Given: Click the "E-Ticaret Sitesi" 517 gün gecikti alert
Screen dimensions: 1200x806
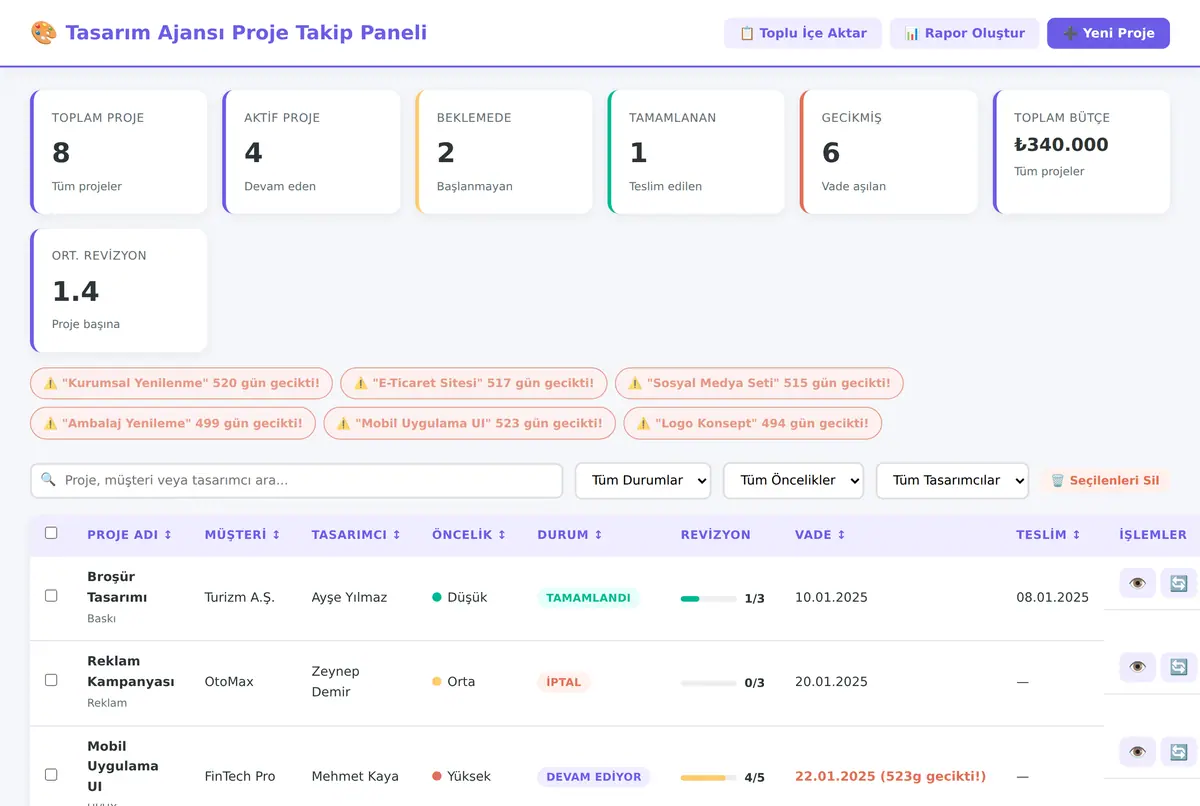Looking at the screenshot, I should (474, 383).
